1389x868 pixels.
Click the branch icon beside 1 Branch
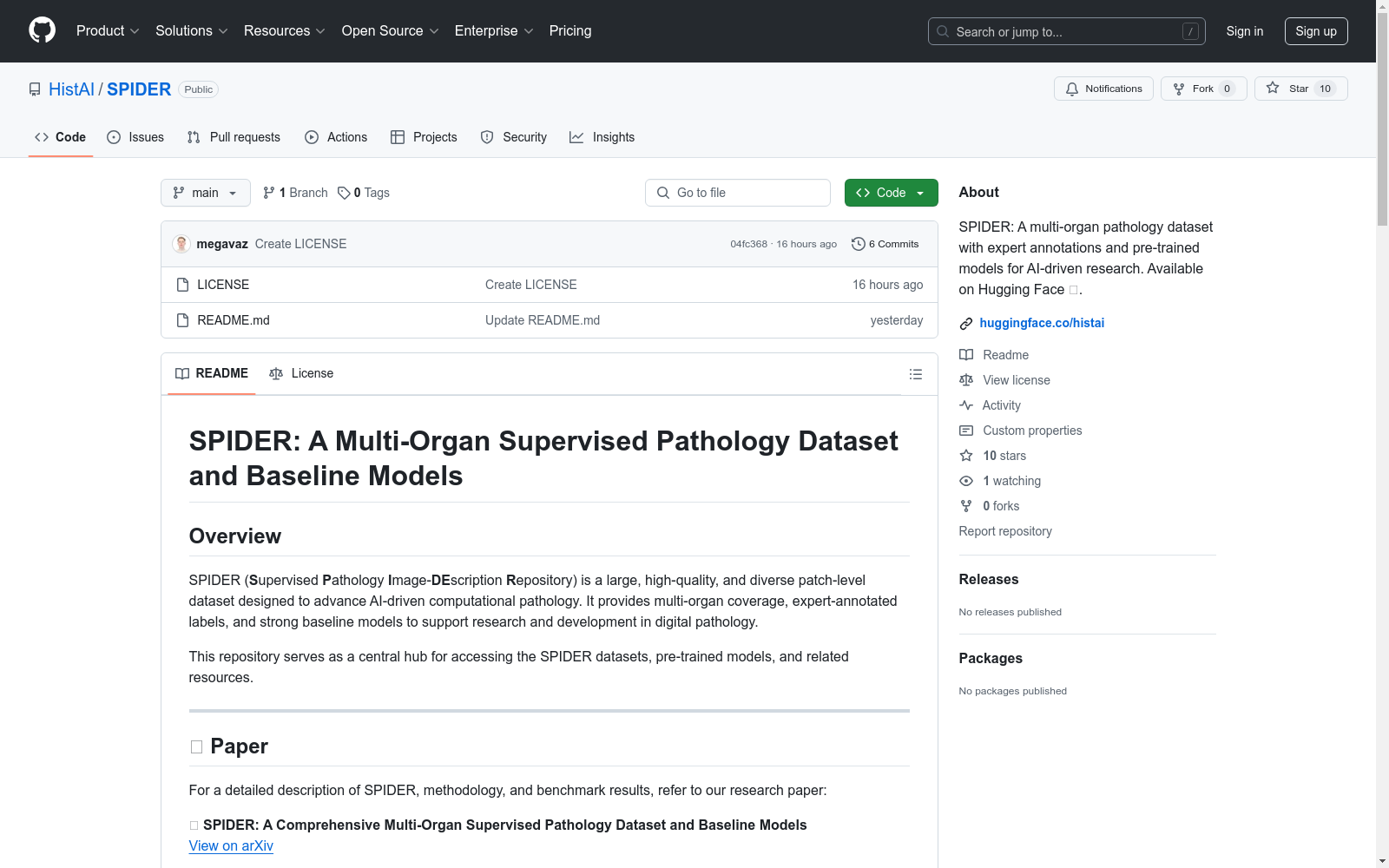[269, 193]
